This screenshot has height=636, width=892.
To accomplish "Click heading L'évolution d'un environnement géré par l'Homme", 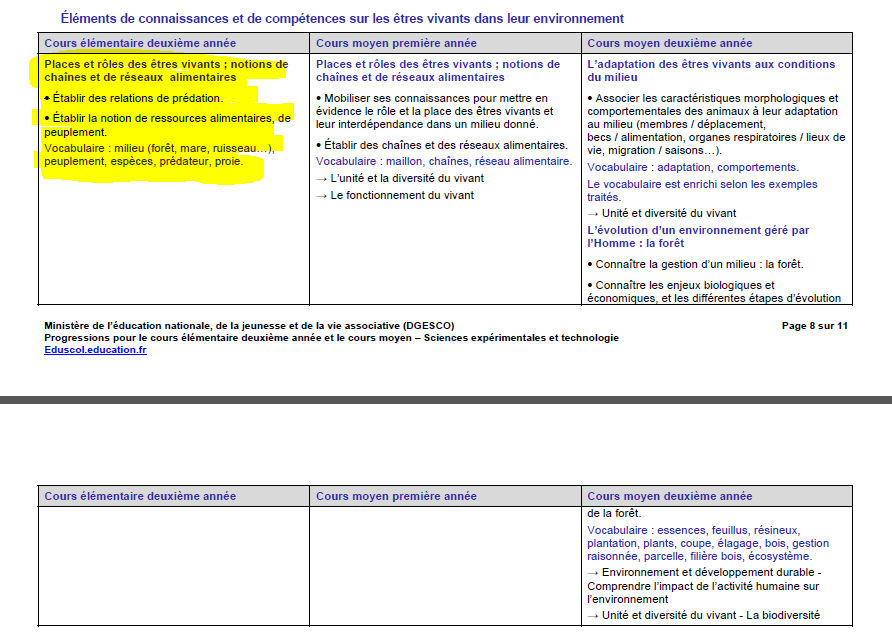I will pos(698,236).
